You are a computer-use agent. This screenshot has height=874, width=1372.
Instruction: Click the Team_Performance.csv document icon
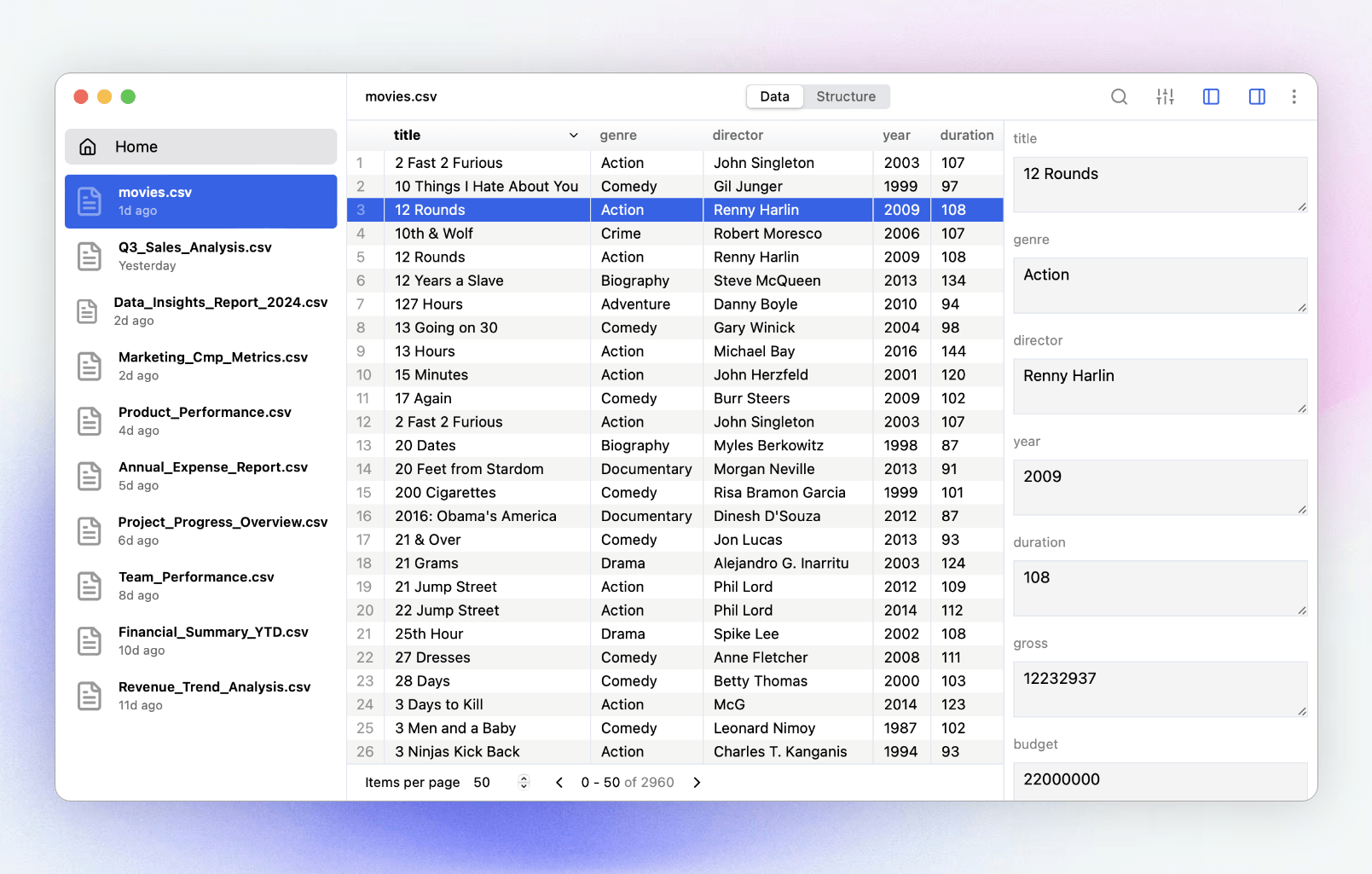pyautogui.click(x=90, y=586)
